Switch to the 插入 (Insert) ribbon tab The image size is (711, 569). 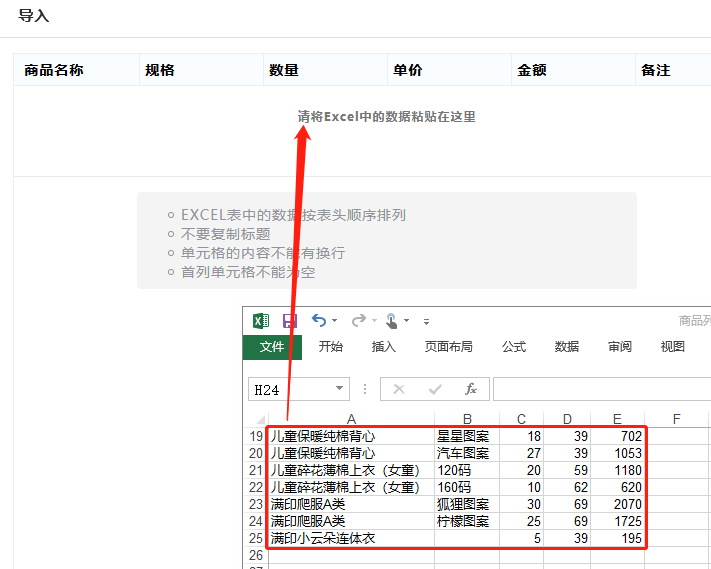coord(383,347)
